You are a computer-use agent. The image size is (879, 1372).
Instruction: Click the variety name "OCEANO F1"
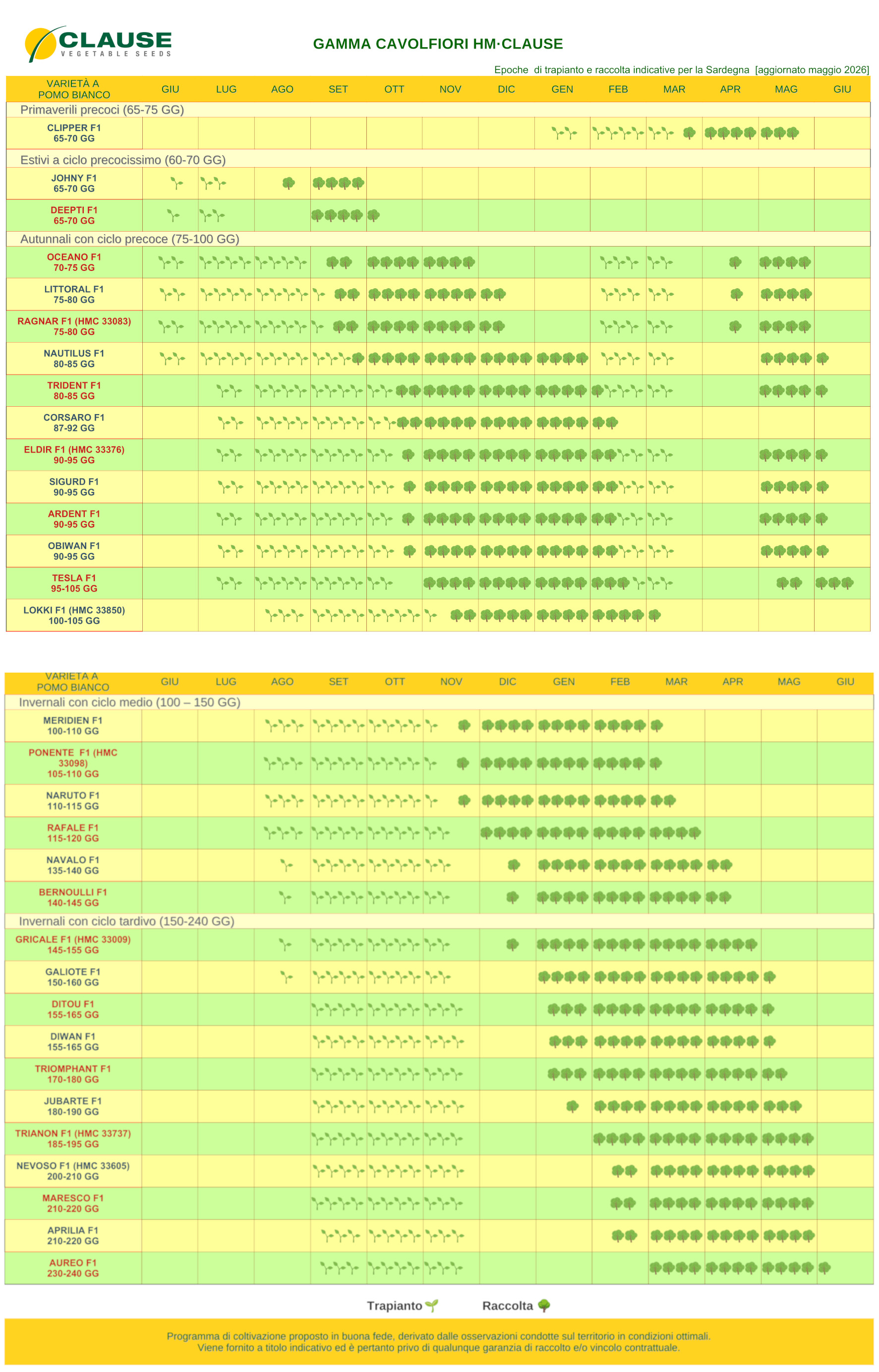click(x=74, y=257)
